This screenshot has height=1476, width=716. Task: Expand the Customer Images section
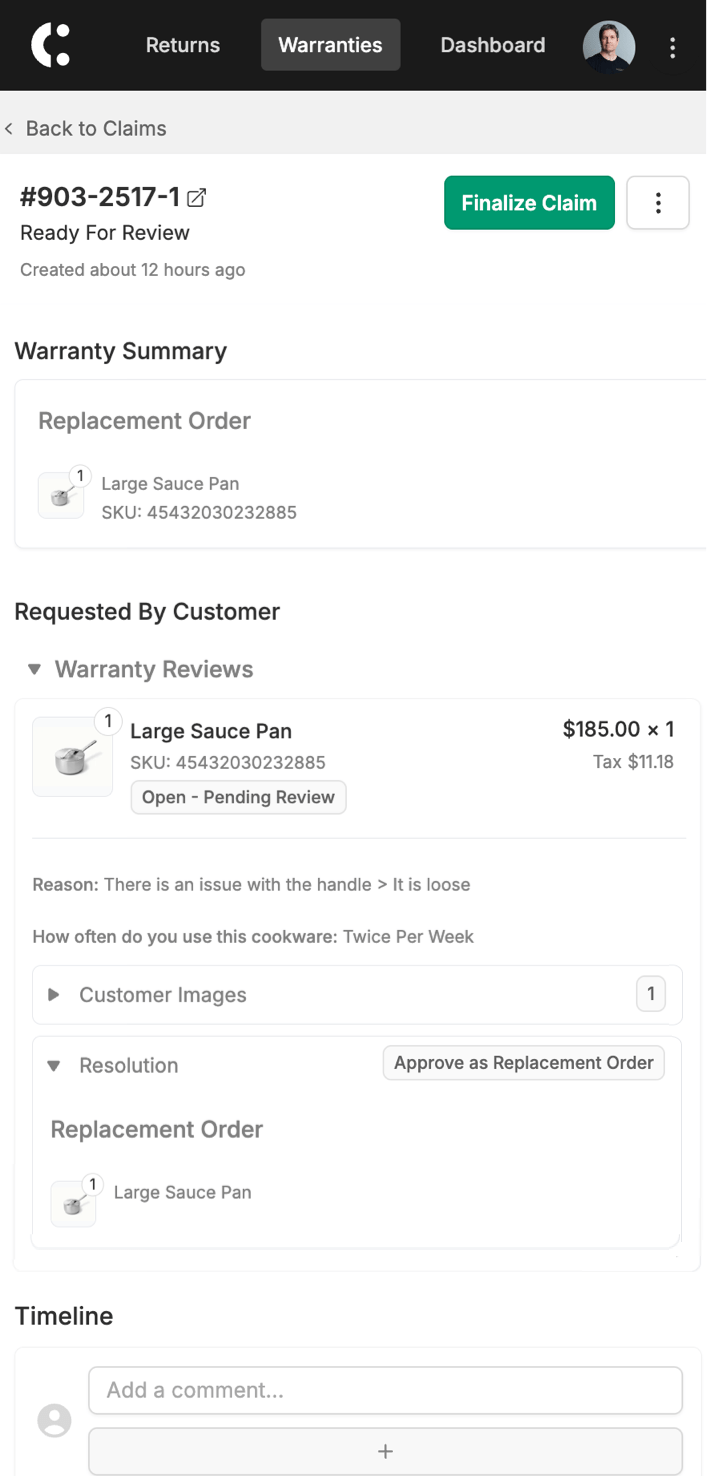[54, 995]
